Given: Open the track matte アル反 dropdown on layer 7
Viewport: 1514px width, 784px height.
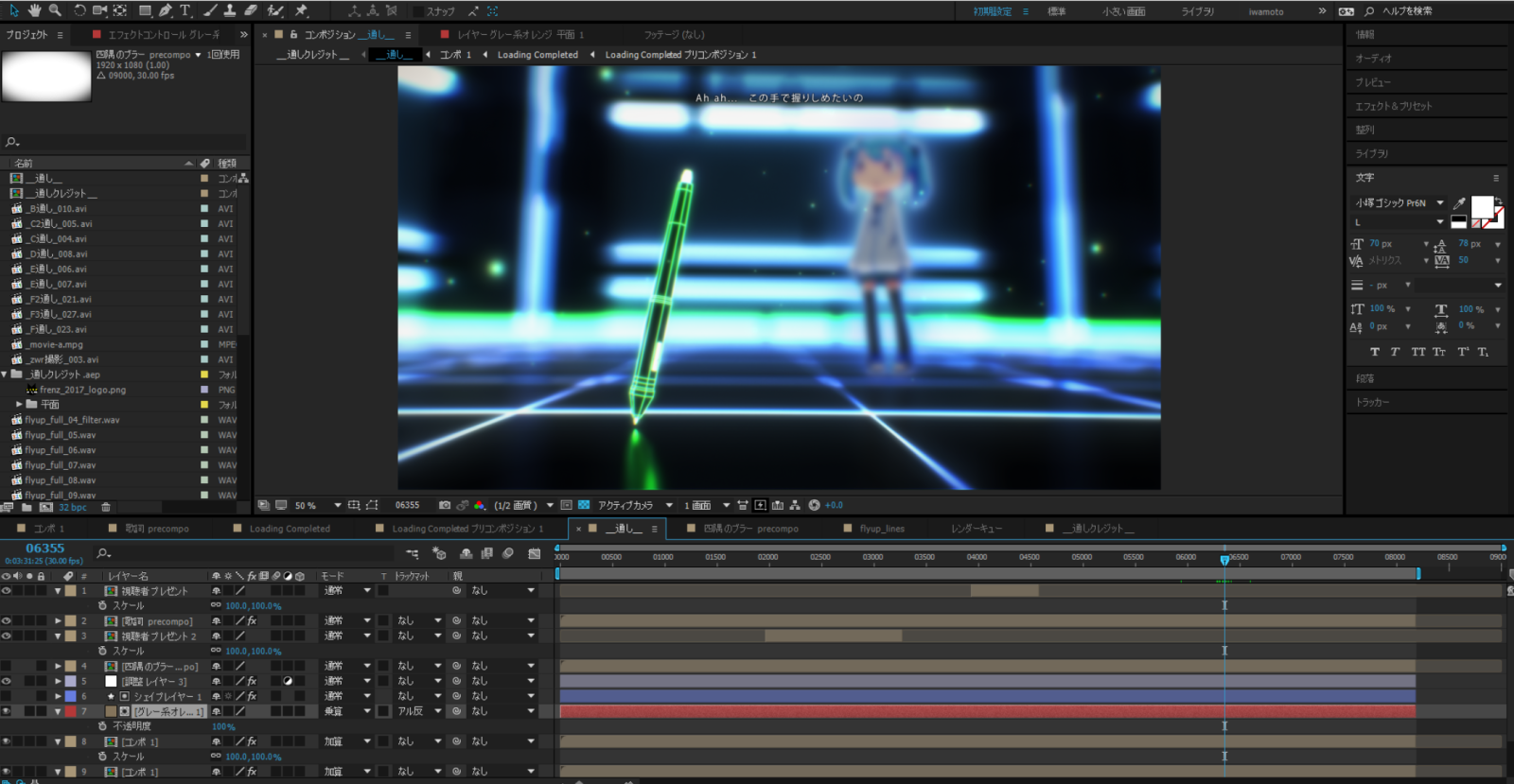Looking at the screenshot, I should click(x=419, y=711).
